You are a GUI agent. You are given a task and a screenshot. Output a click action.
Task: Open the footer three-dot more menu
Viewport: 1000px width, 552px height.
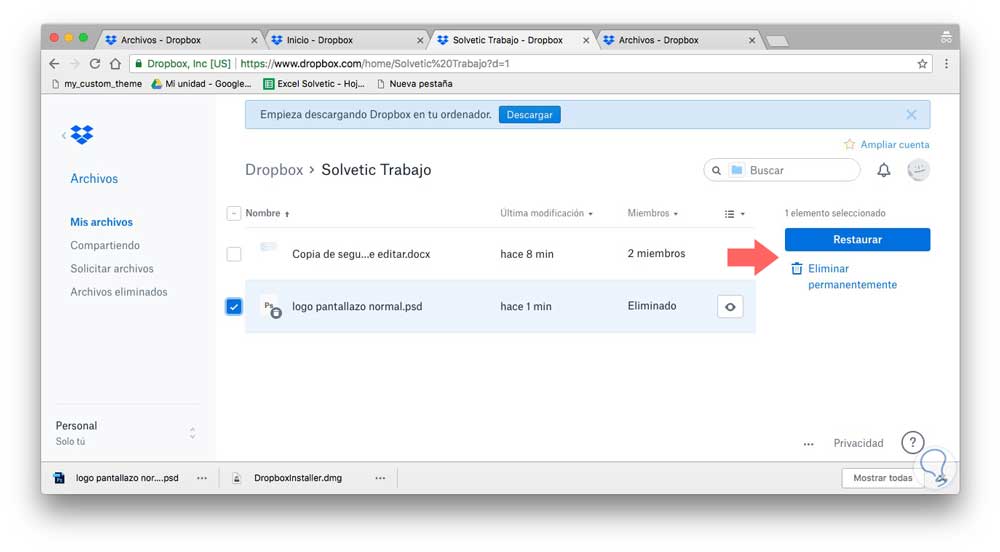coord(809,444)
